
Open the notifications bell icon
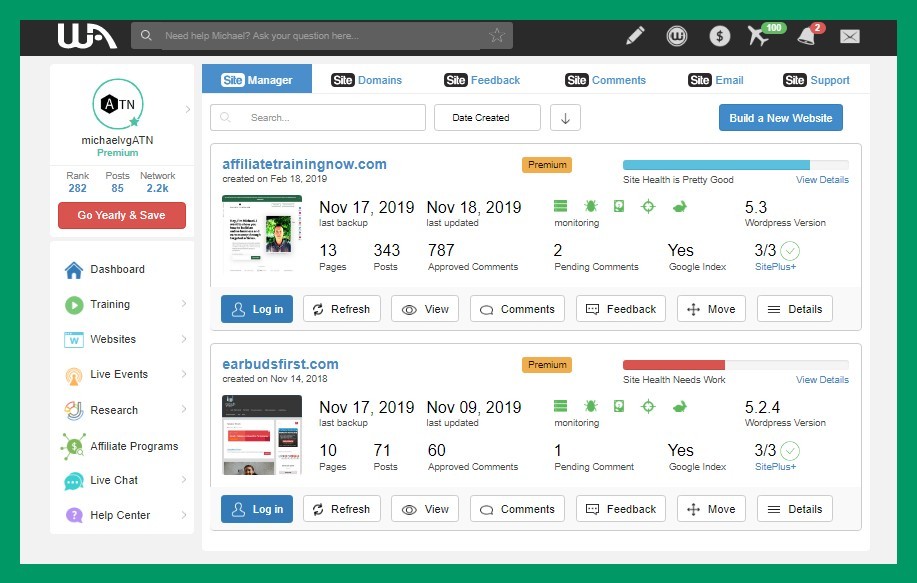[x=807, y=36]
